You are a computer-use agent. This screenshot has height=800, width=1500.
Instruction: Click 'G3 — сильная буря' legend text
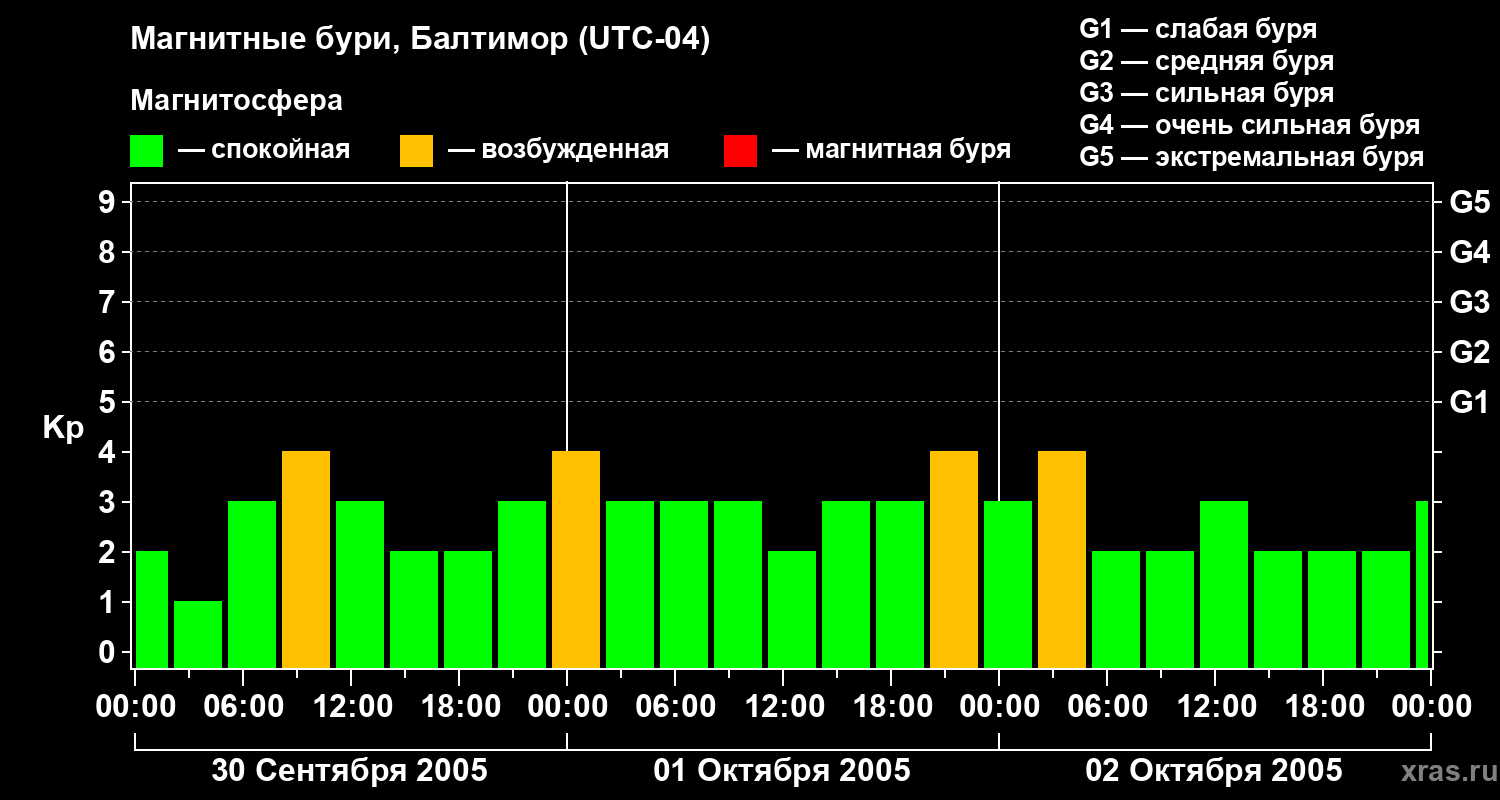(1206, 93)
